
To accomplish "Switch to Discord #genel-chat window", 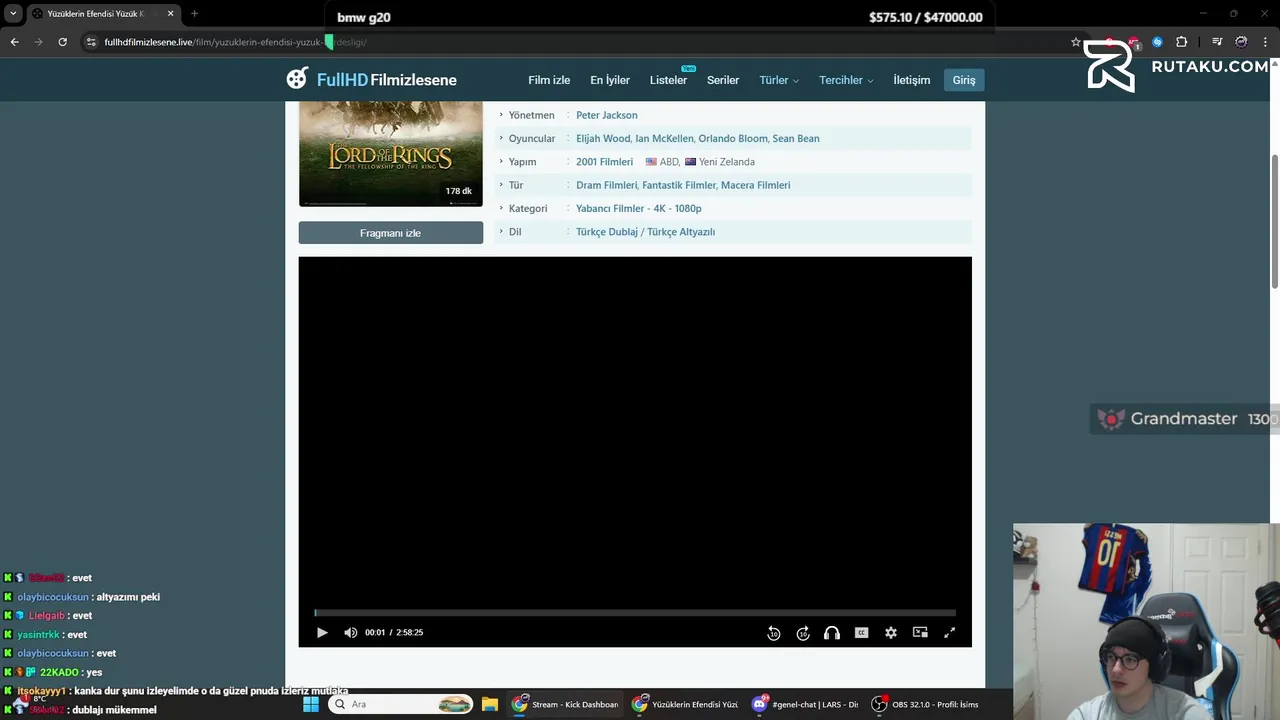I will (x=806, y=704).
